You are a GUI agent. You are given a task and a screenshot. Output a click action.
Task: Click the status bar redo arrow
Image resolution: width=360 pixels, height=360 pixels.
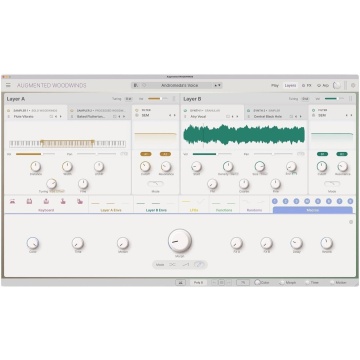229,282
